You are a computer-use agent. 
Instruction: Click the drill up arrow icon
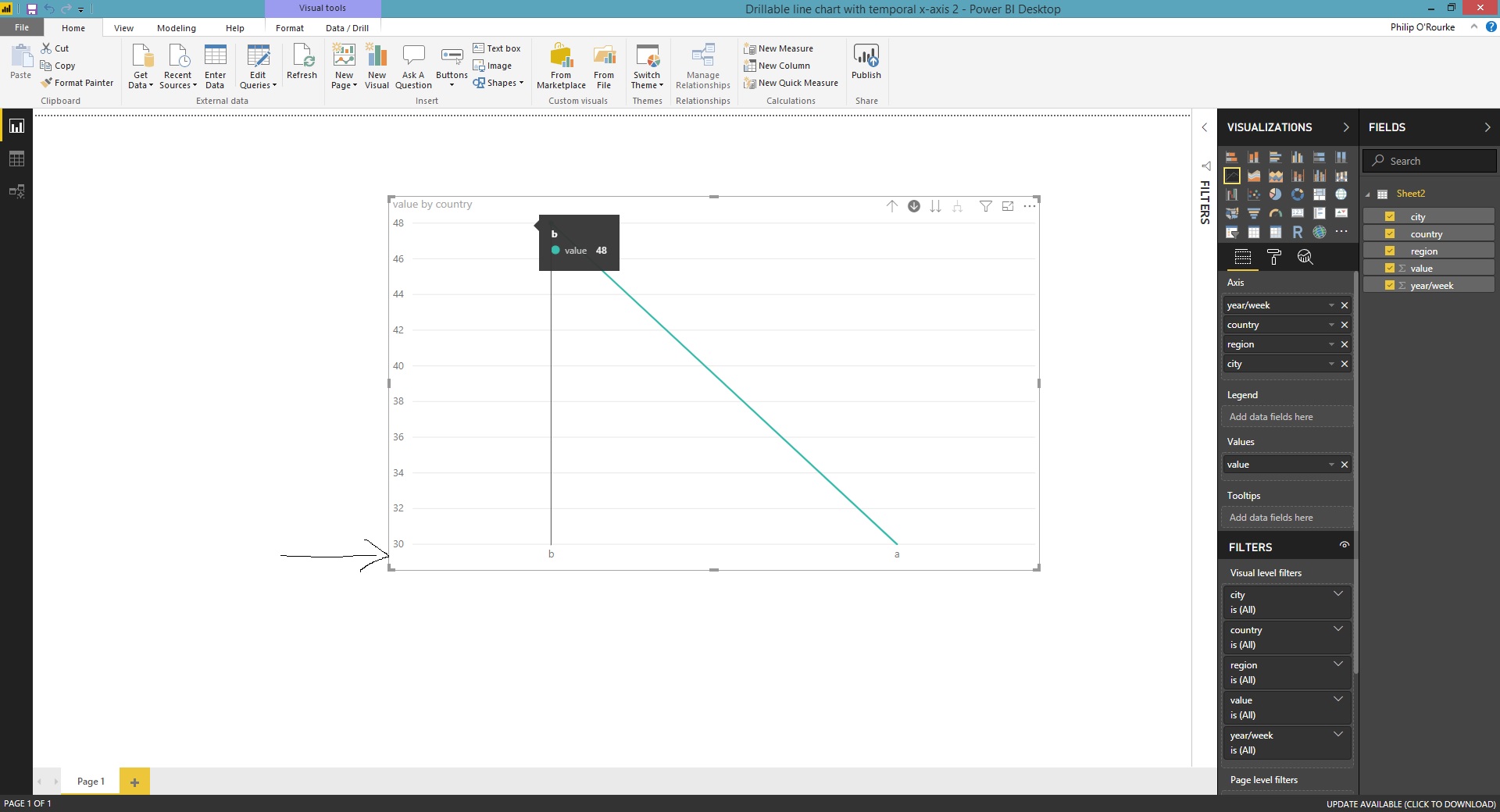892,206
